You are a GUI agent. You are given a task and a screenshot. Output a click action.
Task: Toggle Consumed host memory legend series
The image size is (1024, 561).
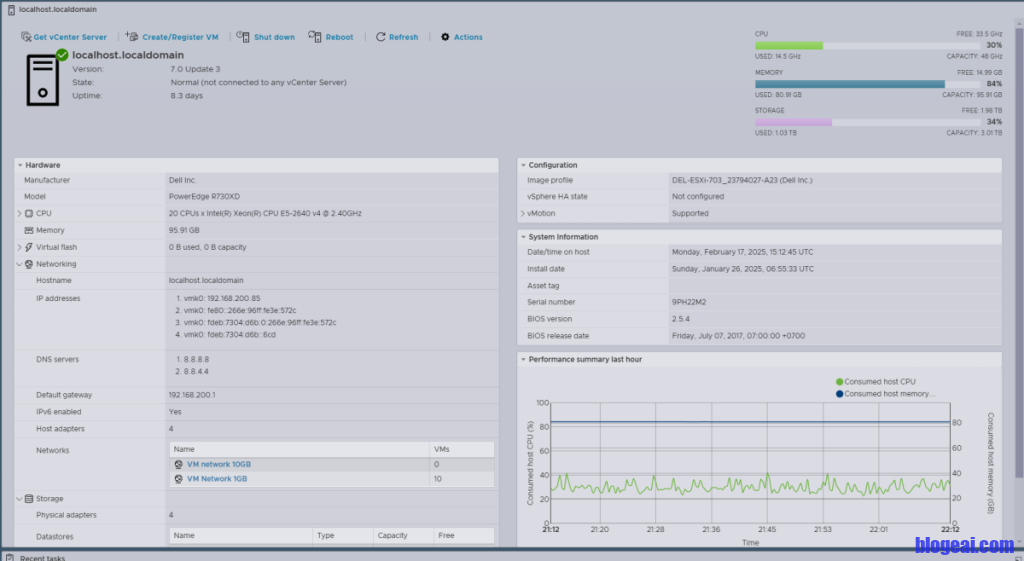click(x=883, y=394)
